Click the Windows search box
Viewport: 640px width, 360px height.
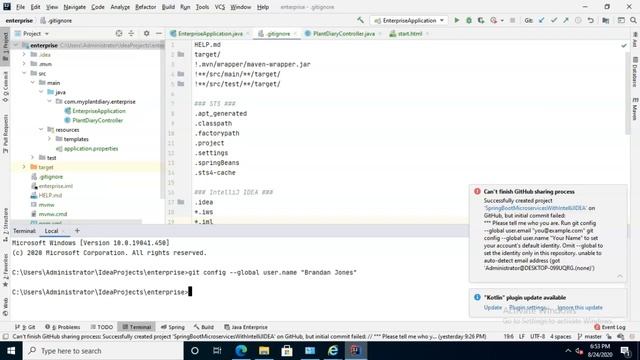102,351
